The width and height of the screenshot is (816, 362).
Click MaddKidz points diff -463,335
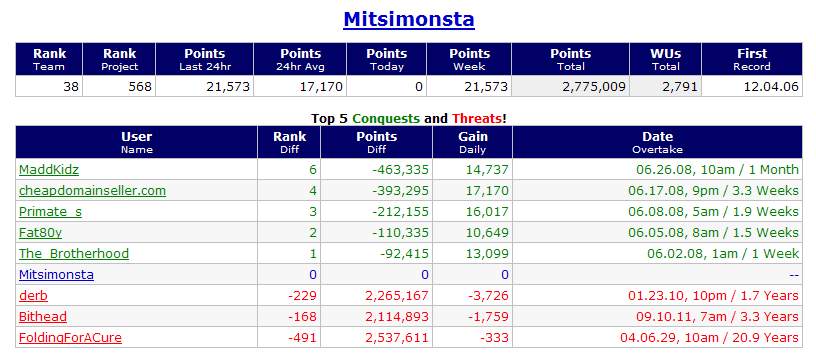pos(401,170)
